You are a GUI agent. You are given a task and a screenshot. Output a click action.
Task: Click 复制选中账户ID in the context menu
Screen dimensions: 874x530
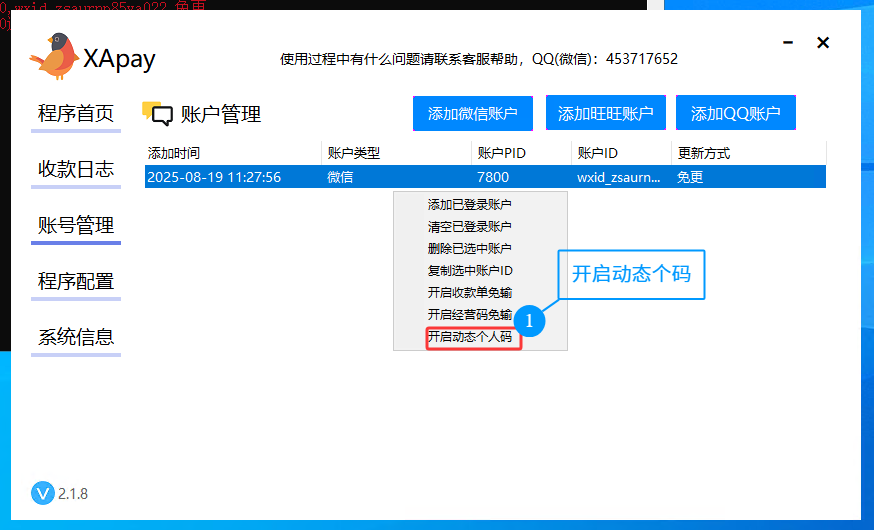[x=469, y=271]
